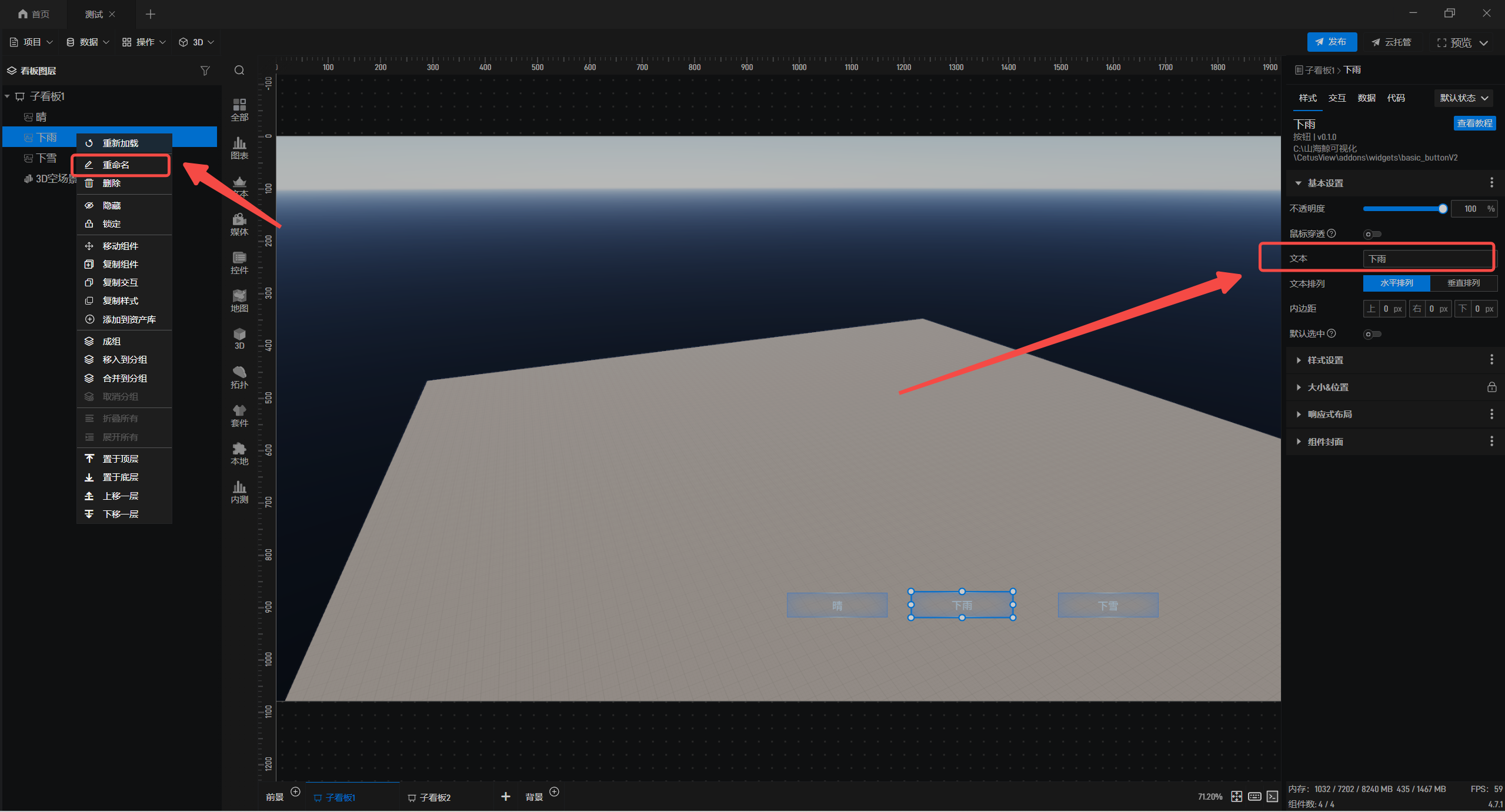Open the 媒体 media component category
1505x812 pixels.
239,224
